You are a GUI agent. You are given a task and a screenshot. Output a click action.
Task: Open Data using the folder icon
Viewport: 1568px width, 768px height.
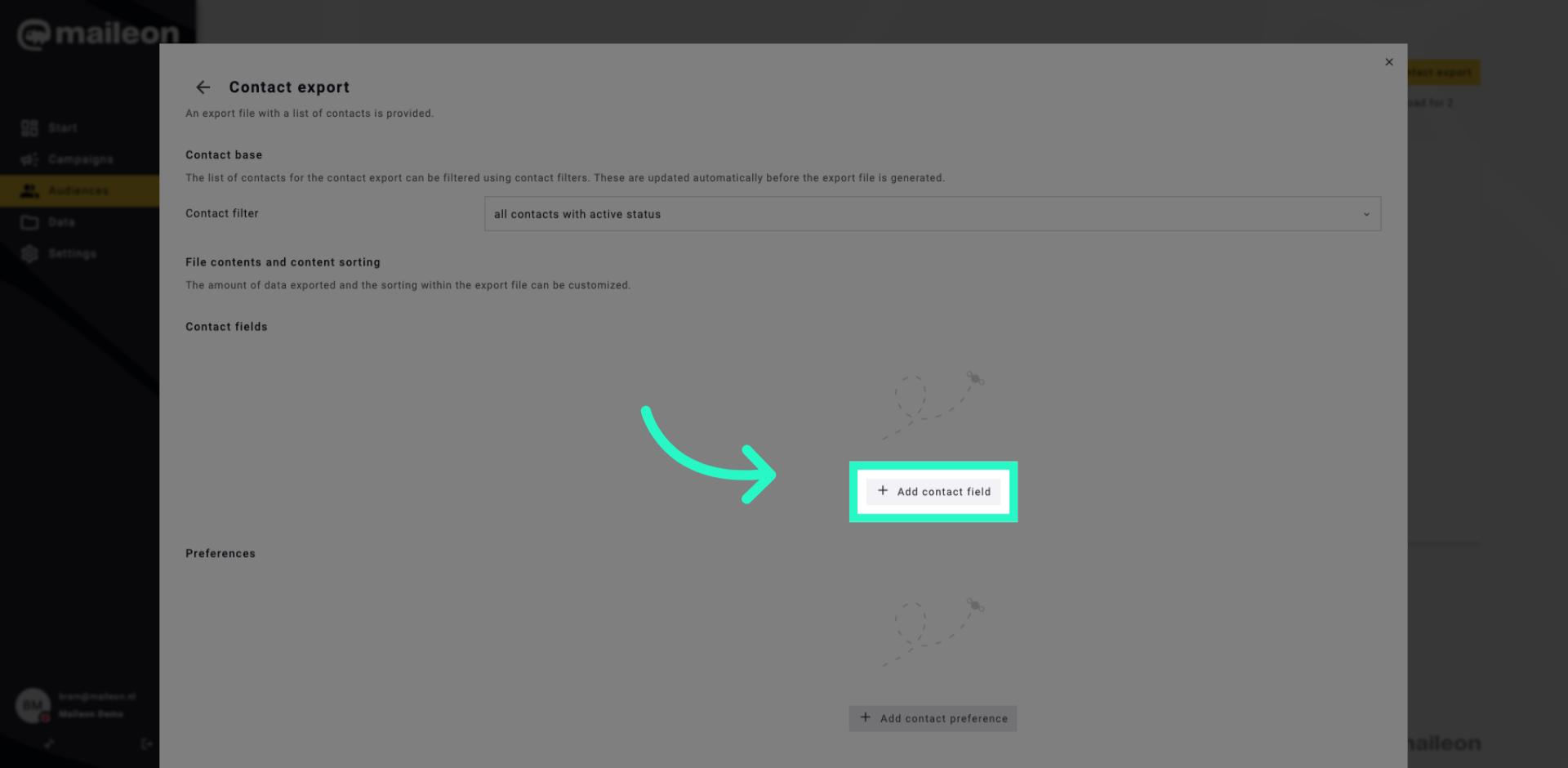[30, 221]
